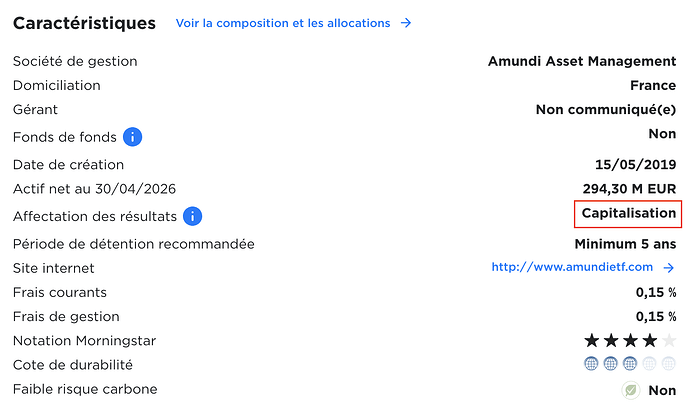Click the Notation Morningstar label
Viewport: 690px width, 412px height.
[x=84, y=341]
